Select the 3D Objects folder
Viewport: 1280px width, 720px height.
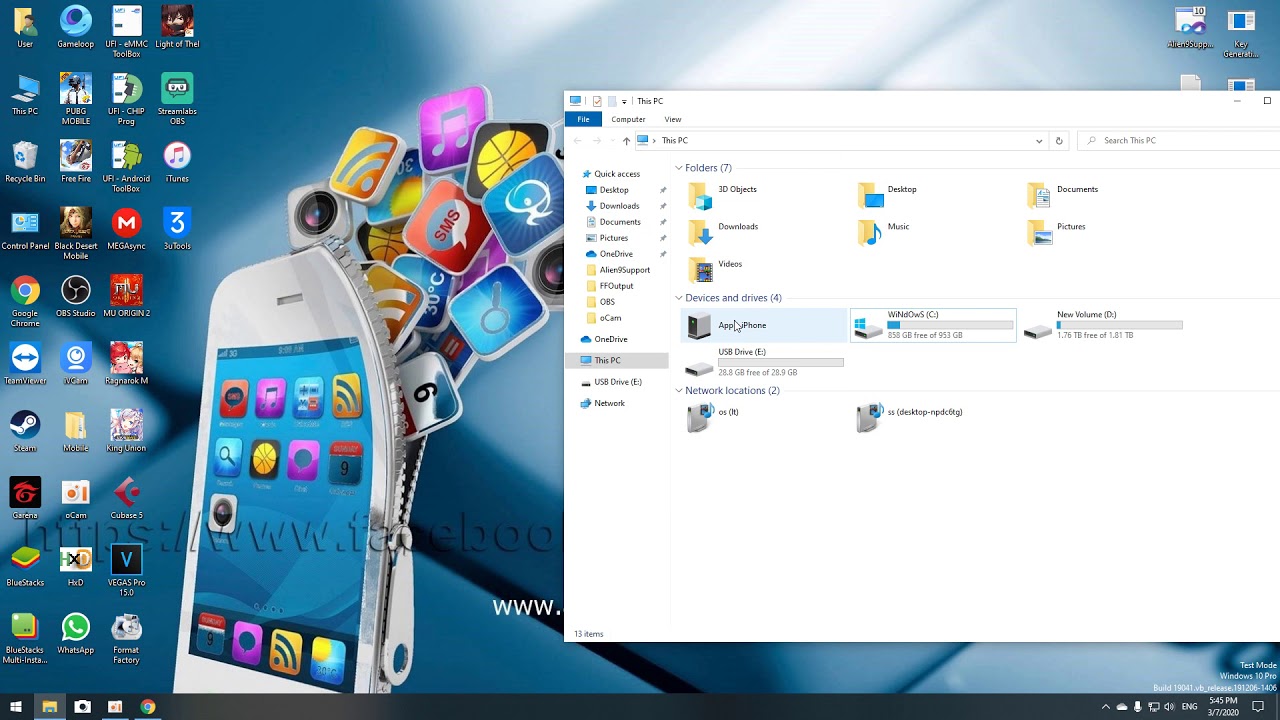(722, 194)
